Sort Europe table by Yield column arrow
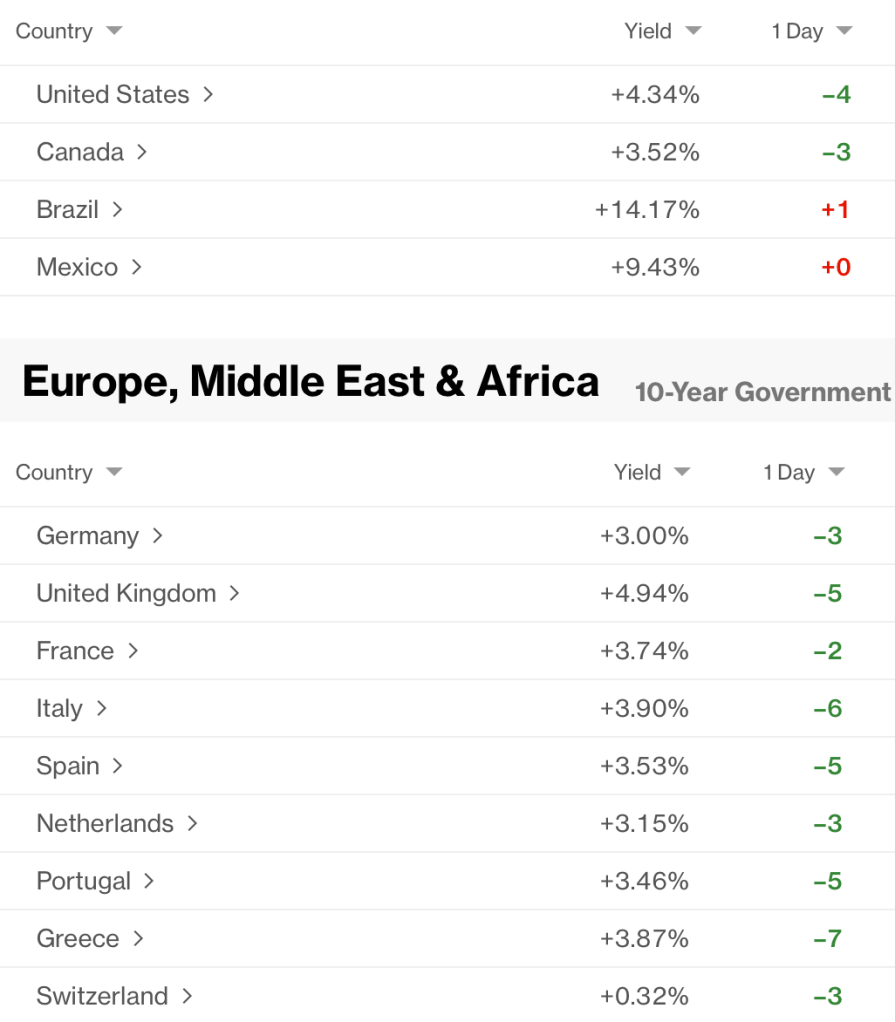895x1022 pixels. coord(682,472)
